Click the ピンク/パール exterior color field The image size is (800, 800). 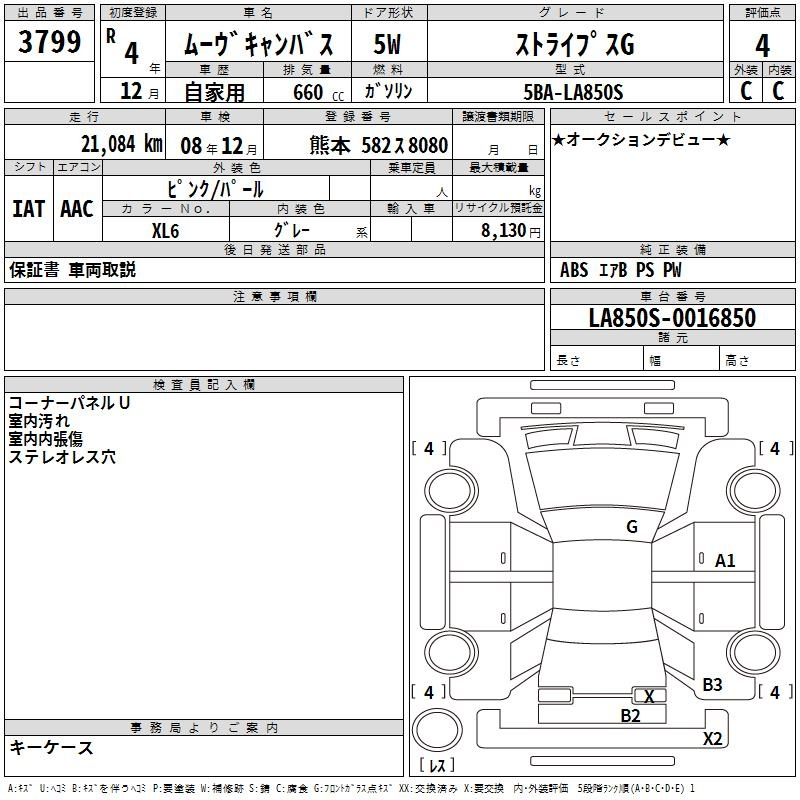(x=215, y=189)
